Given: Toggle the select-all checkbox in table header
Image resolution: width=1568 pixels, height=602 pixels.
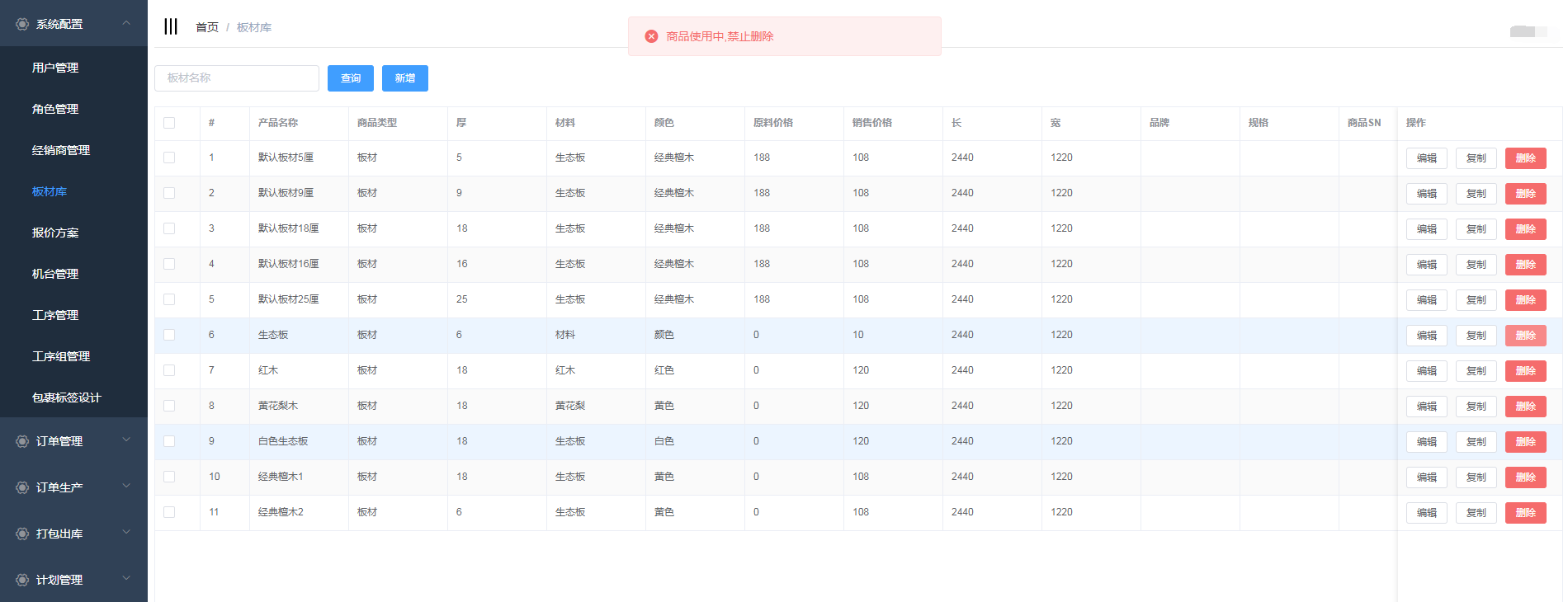Looking at the screenshot, I should point(169,123).
